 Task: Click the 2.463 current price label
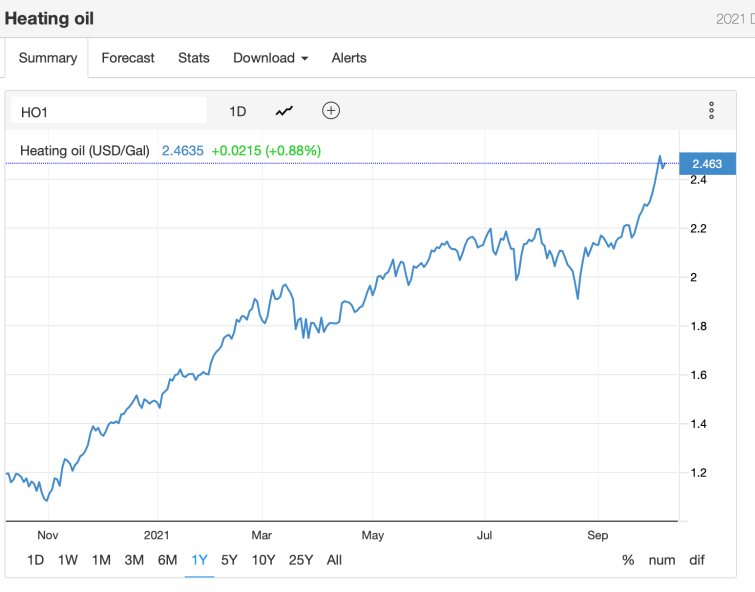pos(707,163)
